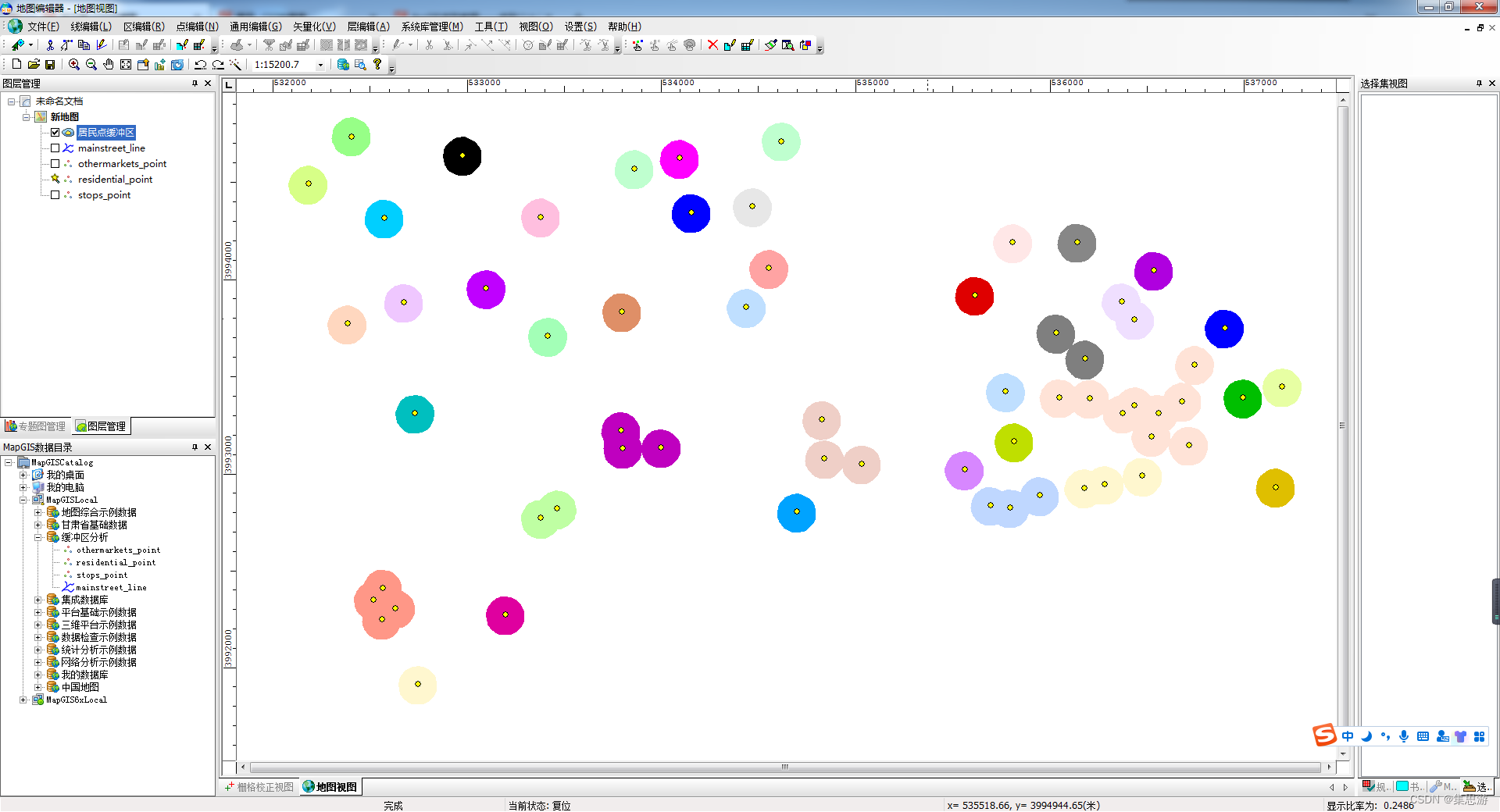Click the red buffer circle on the map

(974, 296)
